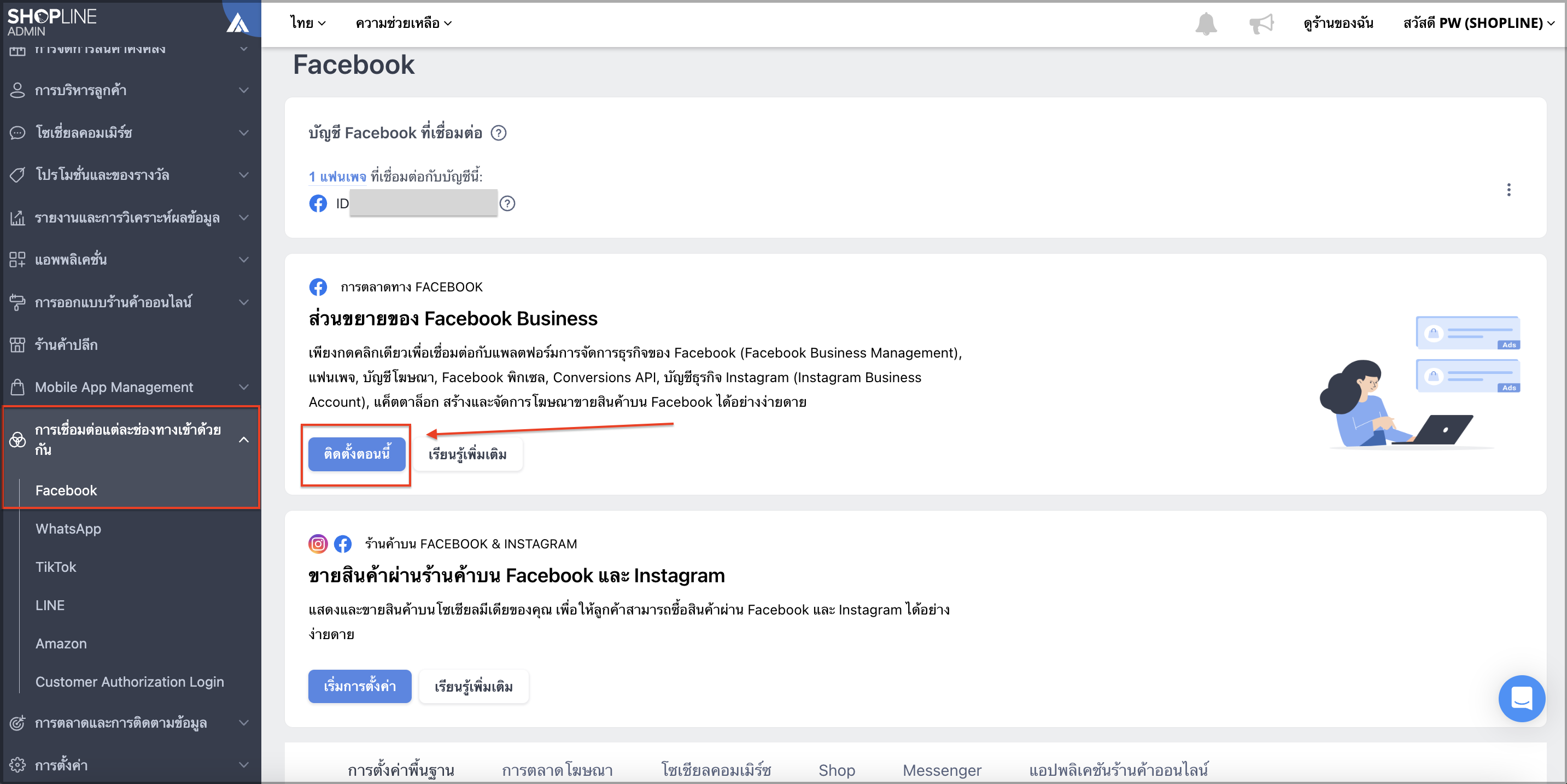Select LINE in the sidebar submenu
Viewport: 1567px width, 784px height.
tap(50, 605)
